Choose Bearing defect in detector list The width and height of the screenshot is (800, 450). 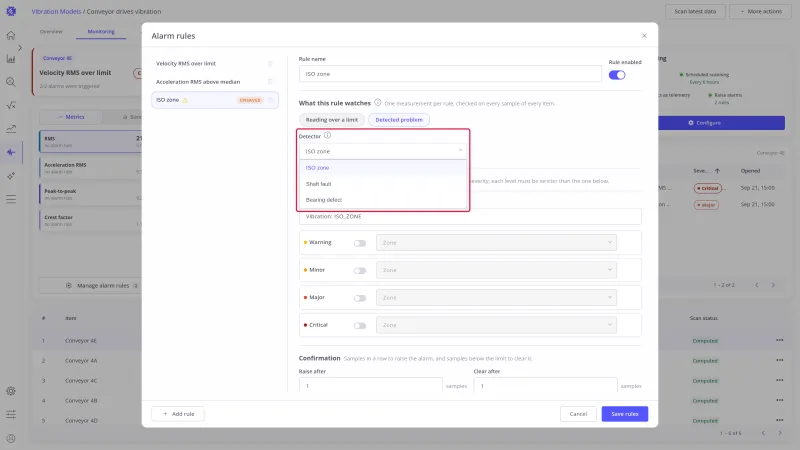point(383,200)
